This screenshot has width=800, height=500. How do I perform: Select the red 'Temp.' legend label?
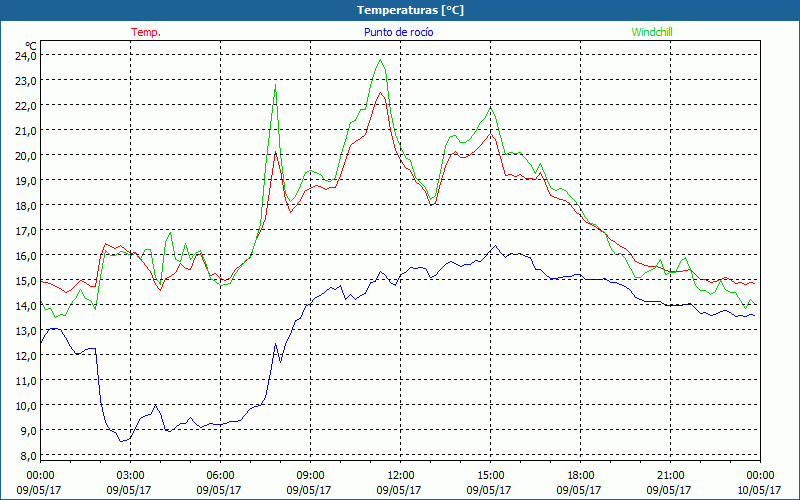146,32
